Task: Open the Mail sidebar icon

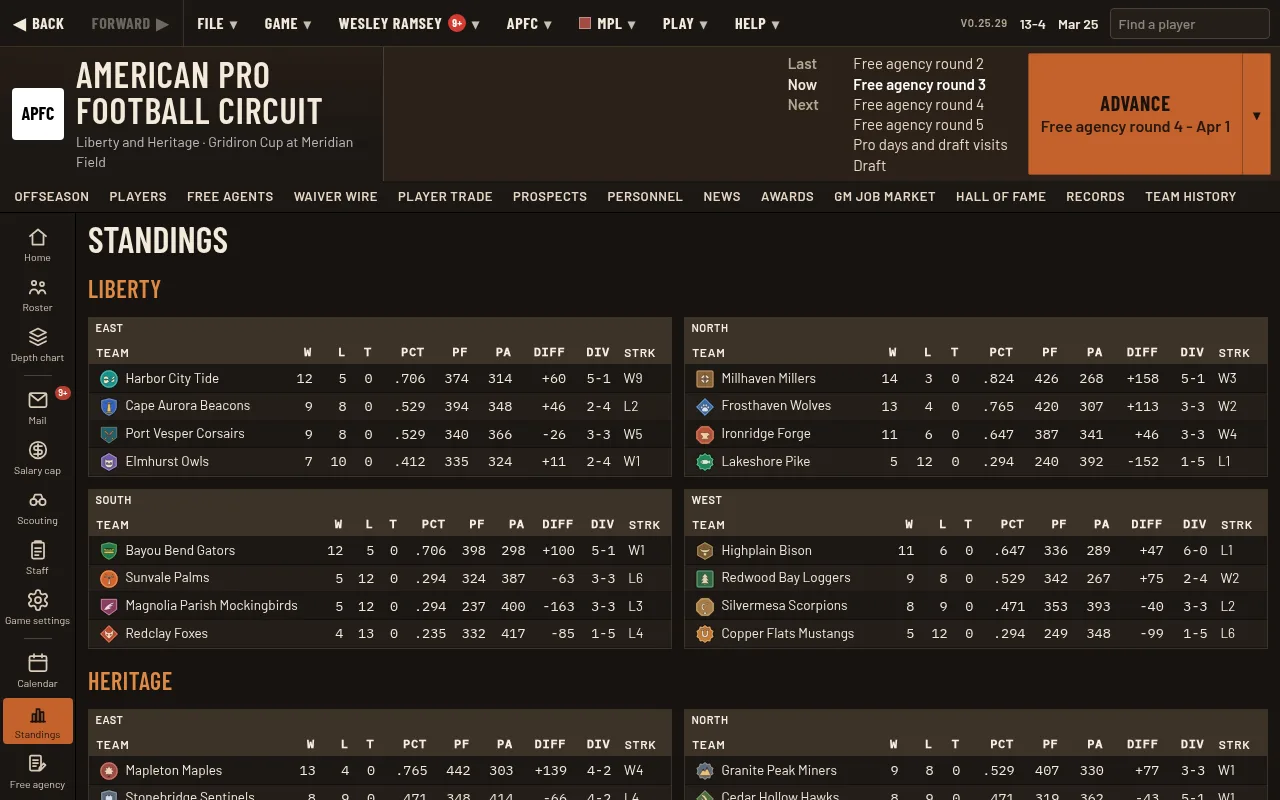Action: pos(37,408)
